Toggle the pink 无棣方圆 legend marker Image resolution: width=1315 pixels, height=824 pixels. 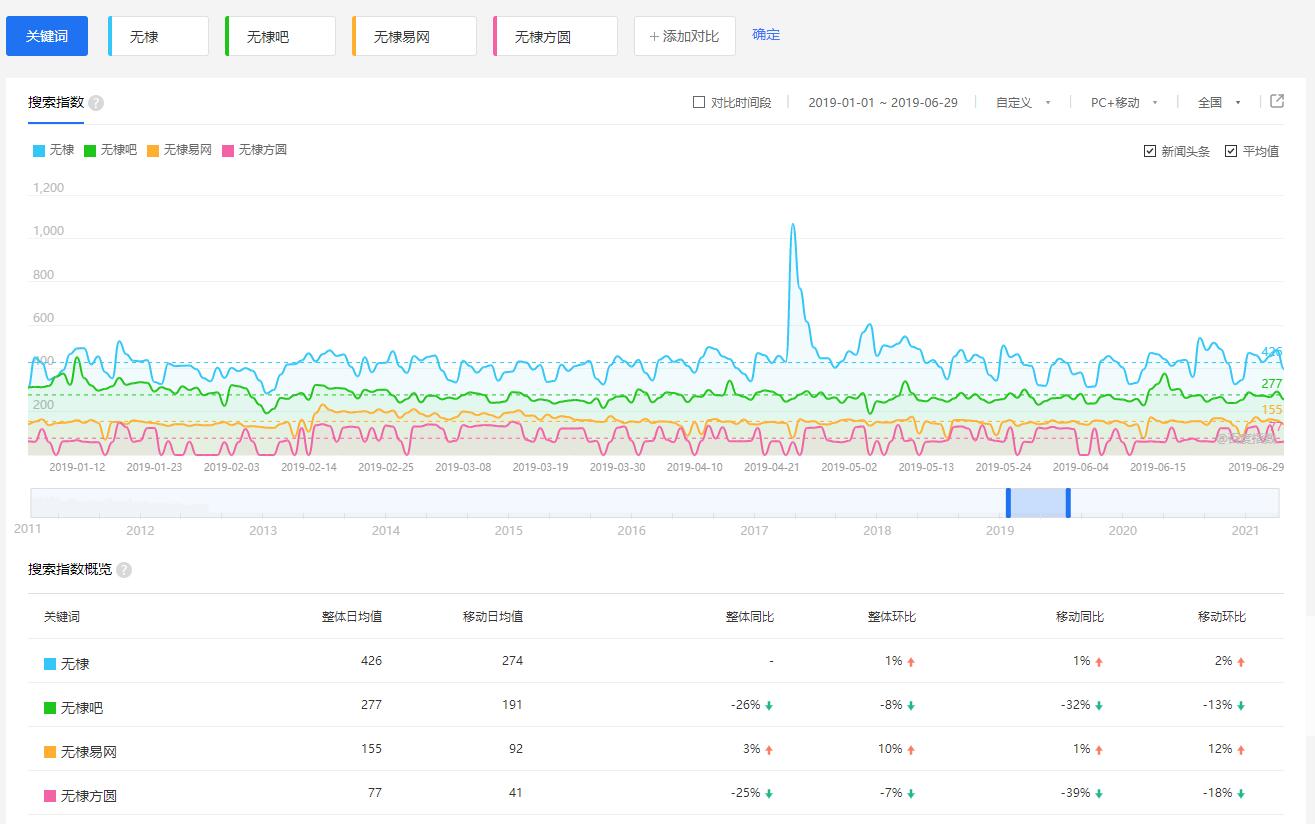[x=228, y=150]
